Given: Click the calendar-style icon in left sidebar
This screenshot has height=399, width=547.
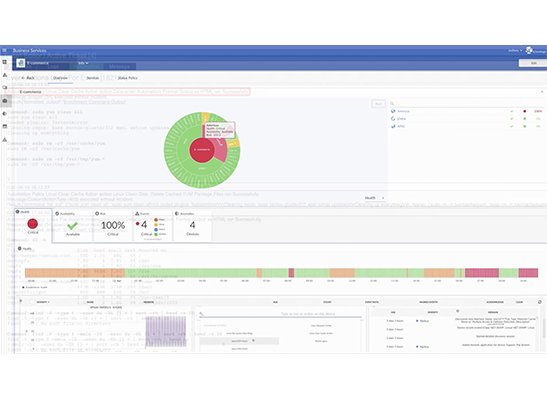Looking at the screenshot, I should pyautogui.click(x=5, y=126).
